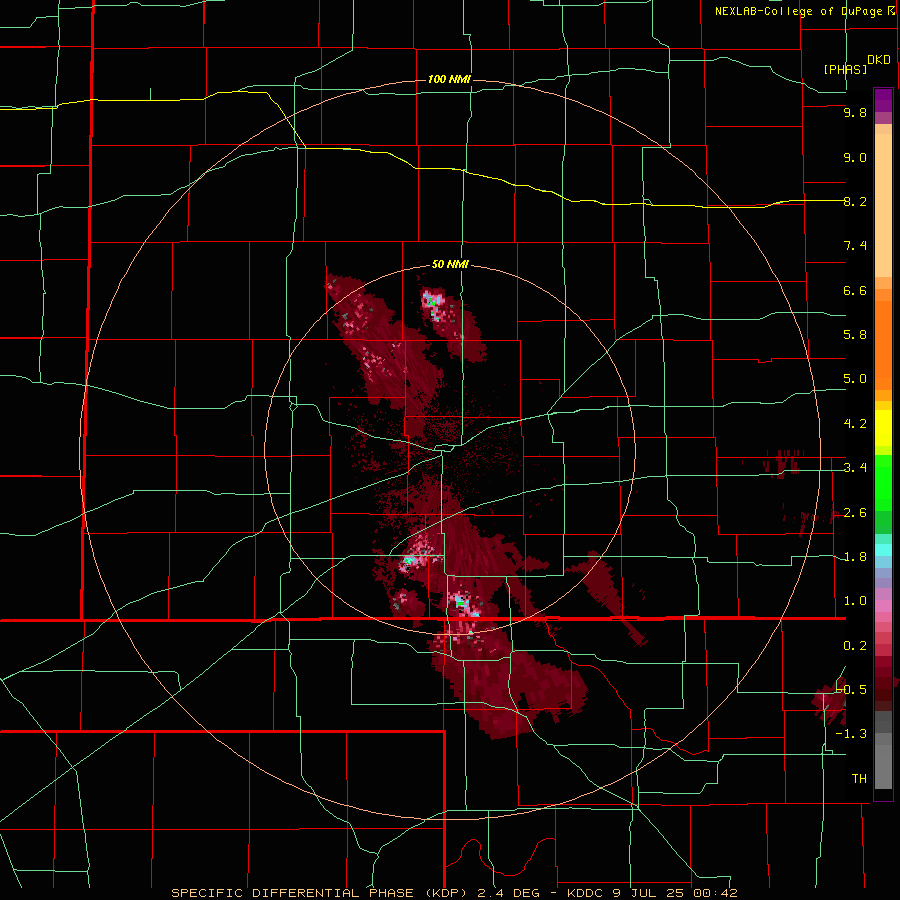Click the 5.0 scale value

point(855,379)
